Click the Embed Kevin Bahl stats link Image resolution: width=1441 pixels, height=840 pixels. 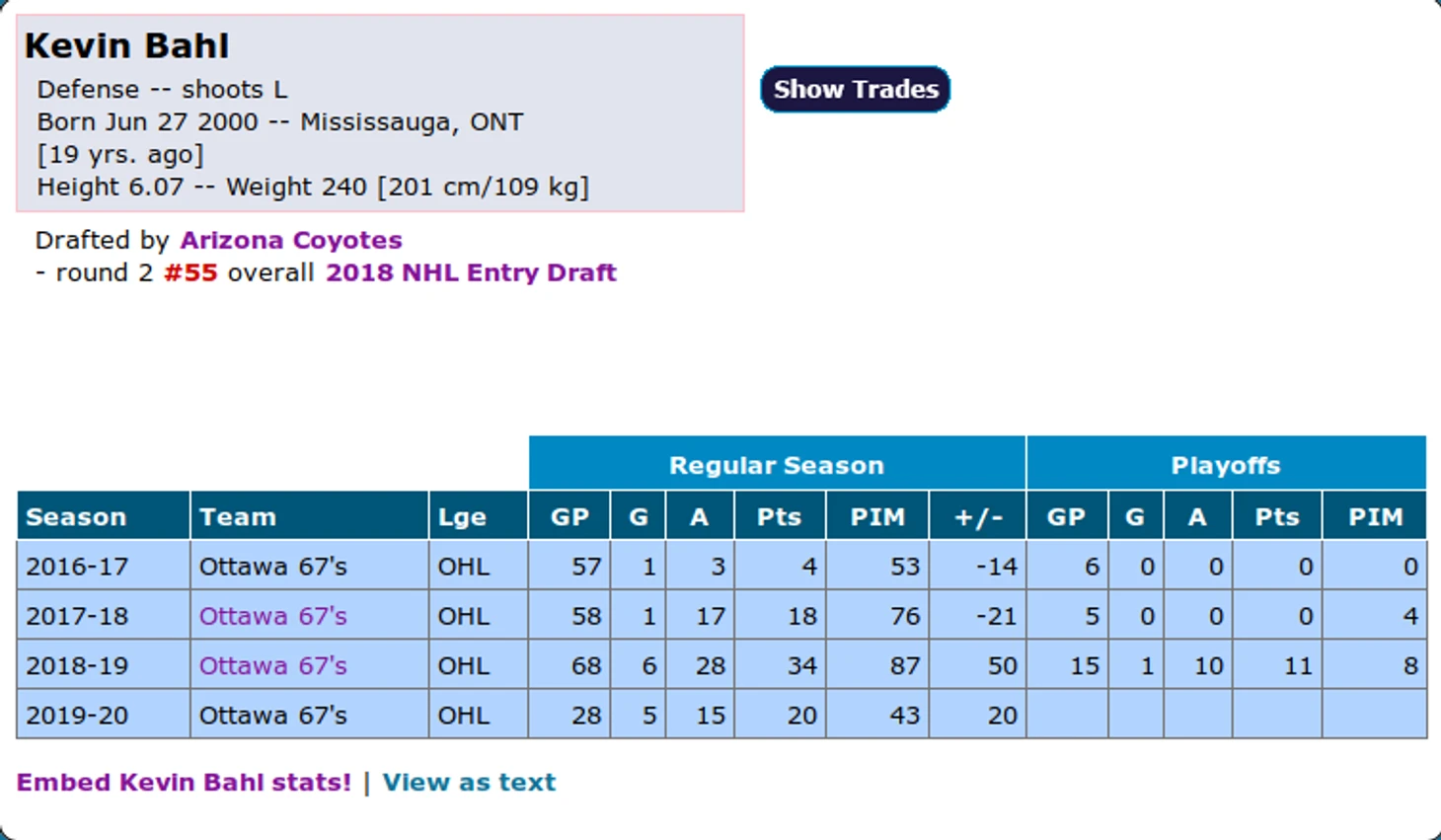click(183, 782)
